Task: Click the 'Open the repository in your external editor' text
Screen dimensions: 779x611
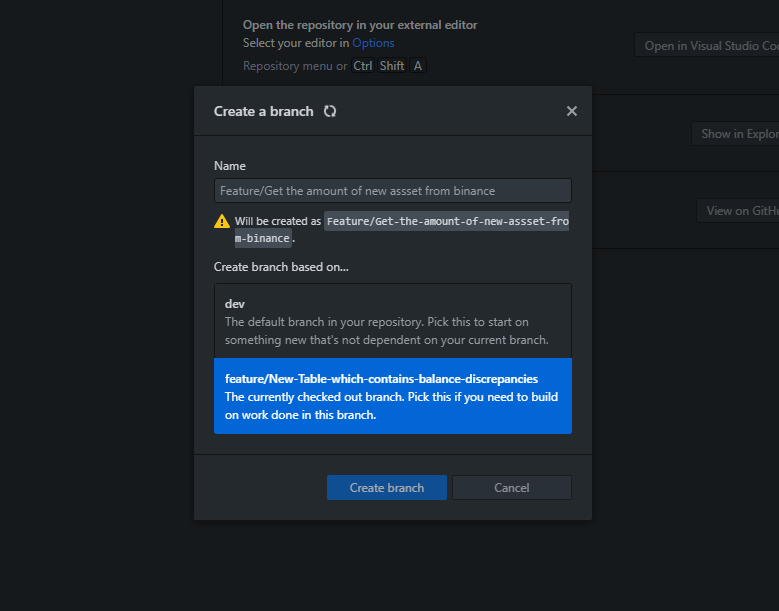Action: (x=360, y=25)
